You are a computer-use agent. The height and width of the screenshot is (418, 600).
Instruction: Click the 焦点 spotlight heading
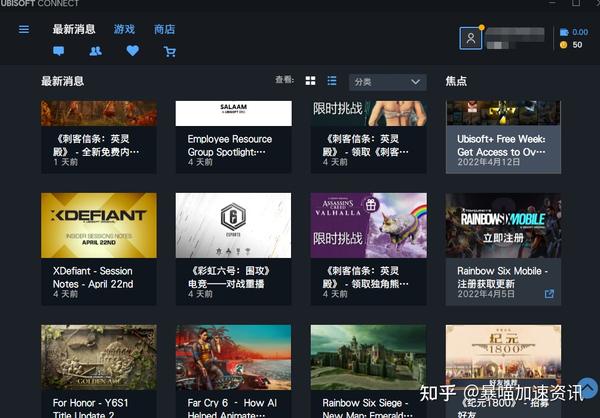coord(456,81)
